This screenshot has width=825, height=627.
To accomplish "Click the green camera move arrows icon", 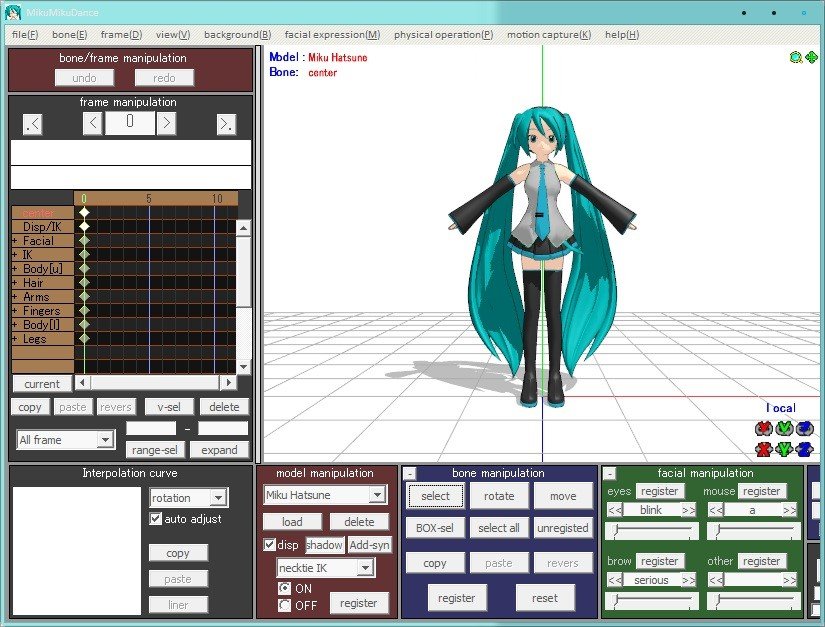I will (x=811, y=57).
